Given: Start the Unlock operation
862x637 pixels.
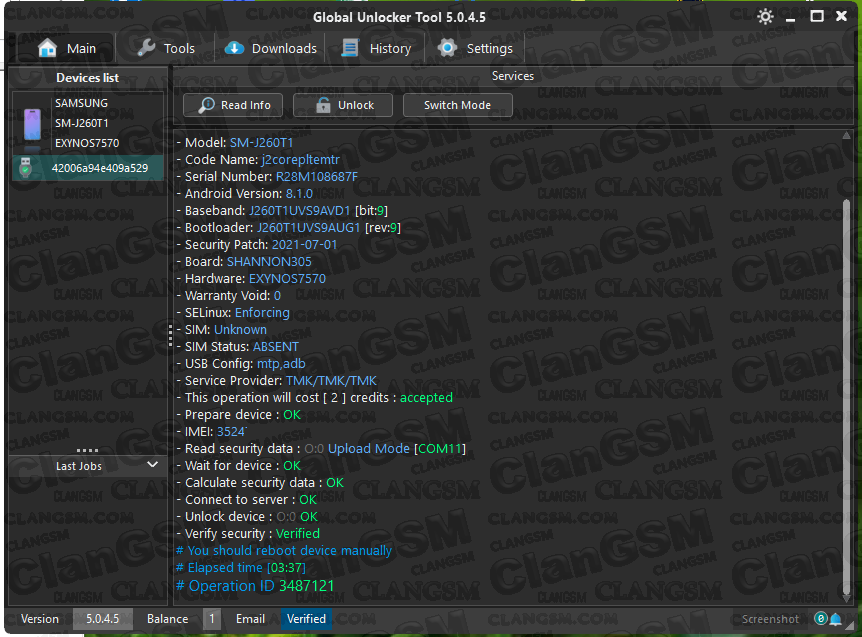Looking at the screenshot, I should (x=343, y=105).
